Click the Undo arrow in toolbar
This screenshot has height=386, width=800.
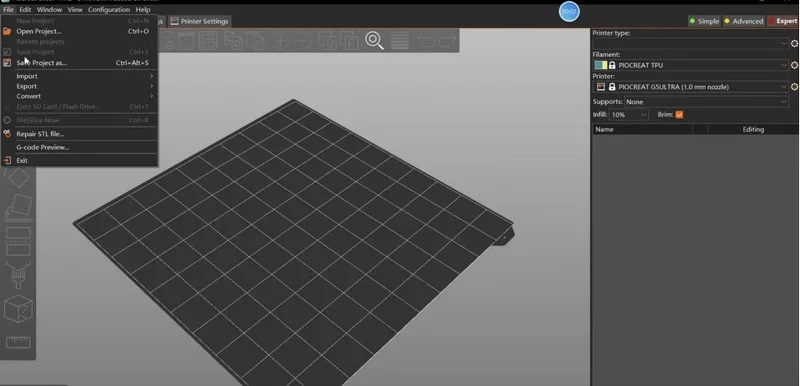tap(426, 41)
